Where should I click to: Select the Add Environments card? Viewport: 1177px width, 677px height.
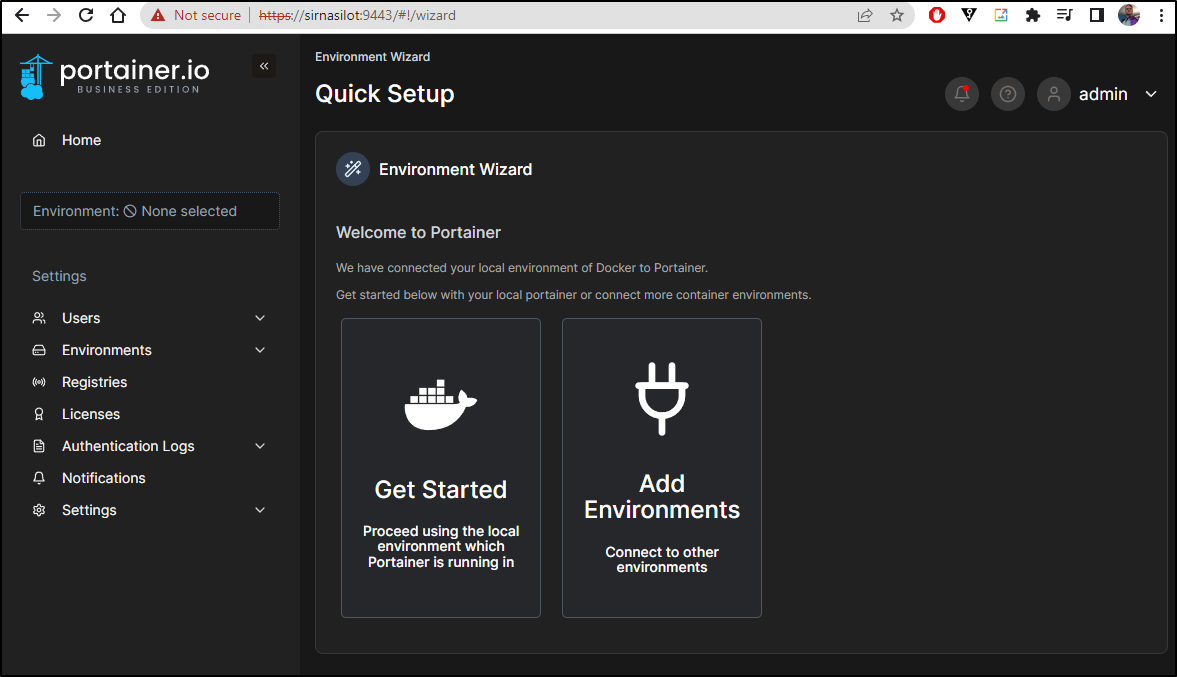click(662, 468)
